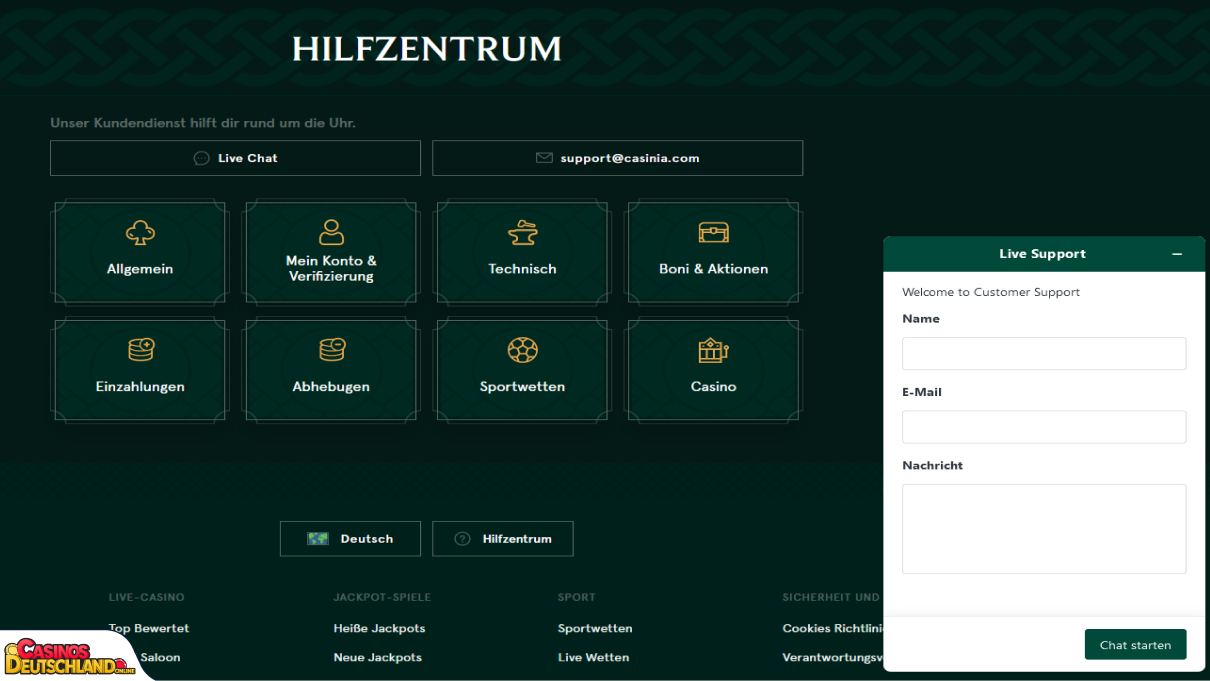Image resolution: width=1210 pixels, height=681 pixels.
Task: Open the Einzahlungen help category
Action: 140,370
